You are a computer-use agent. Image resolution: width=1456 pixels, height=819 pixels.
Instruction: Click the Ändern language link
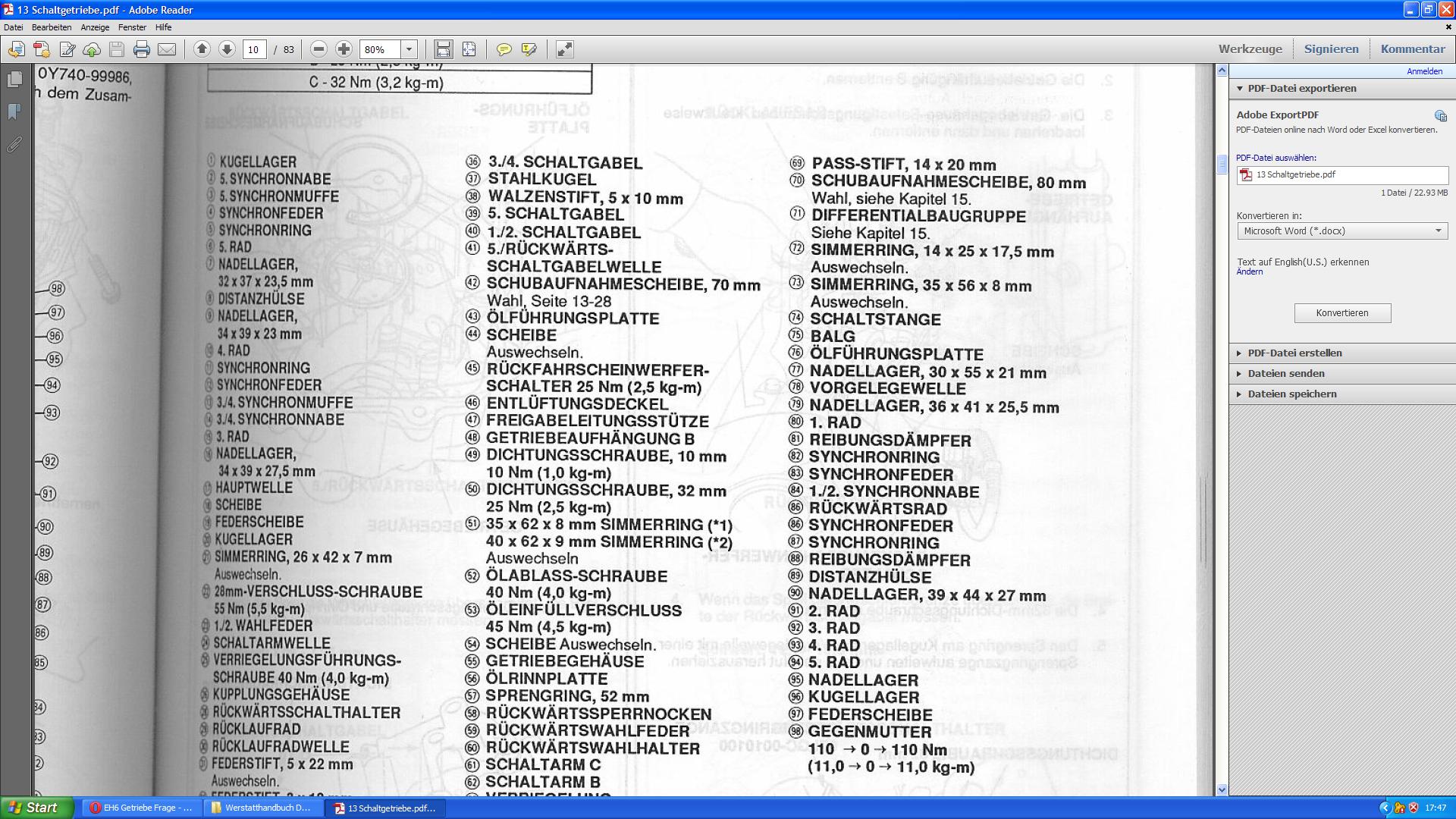pos(1249,272)
